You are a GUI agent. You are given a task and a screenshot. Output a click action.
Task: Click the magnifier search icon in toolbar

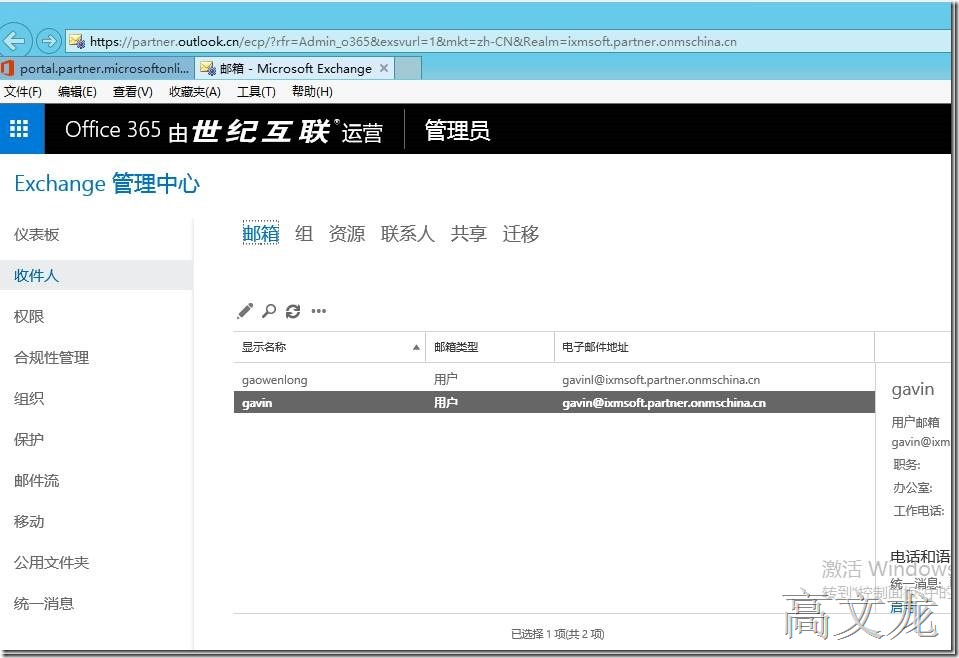pyautogui.click(x=268, y=311)
